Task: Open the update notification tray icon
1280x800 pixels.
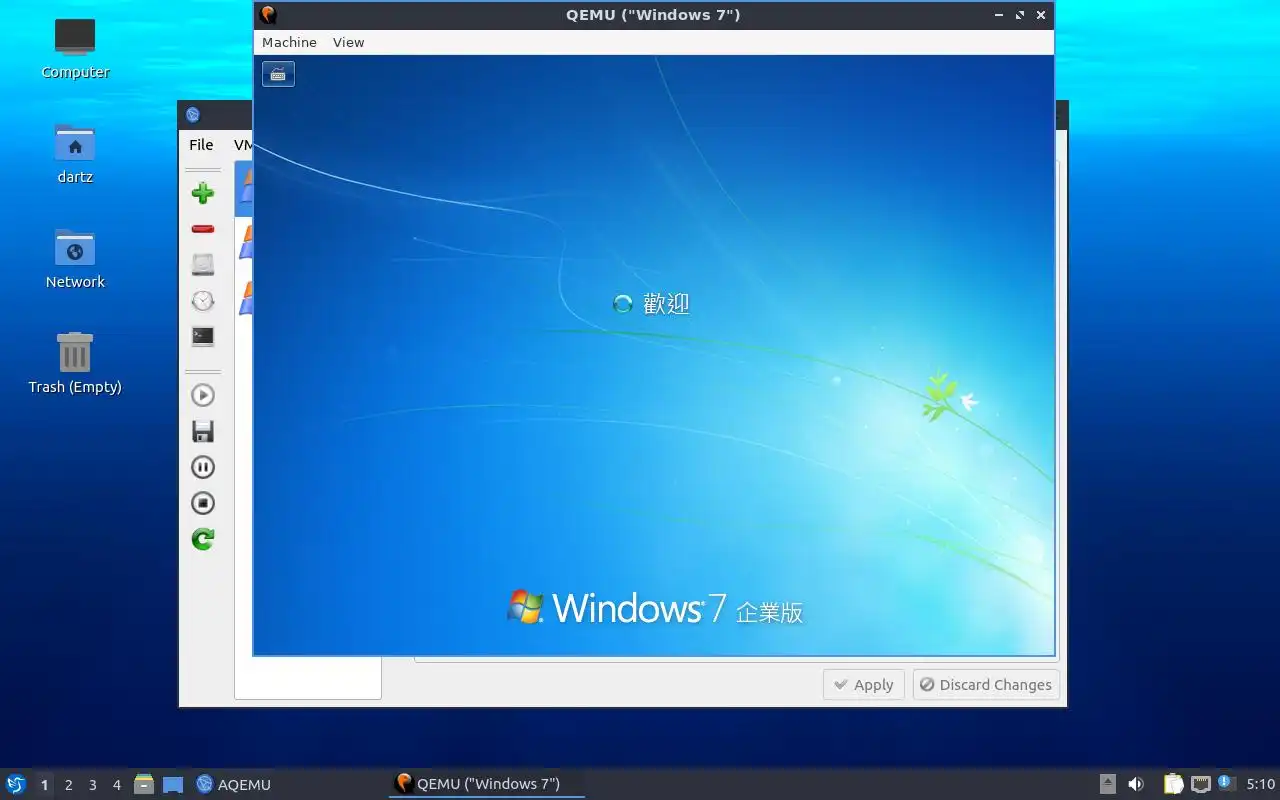Action: click(1226, 783)
